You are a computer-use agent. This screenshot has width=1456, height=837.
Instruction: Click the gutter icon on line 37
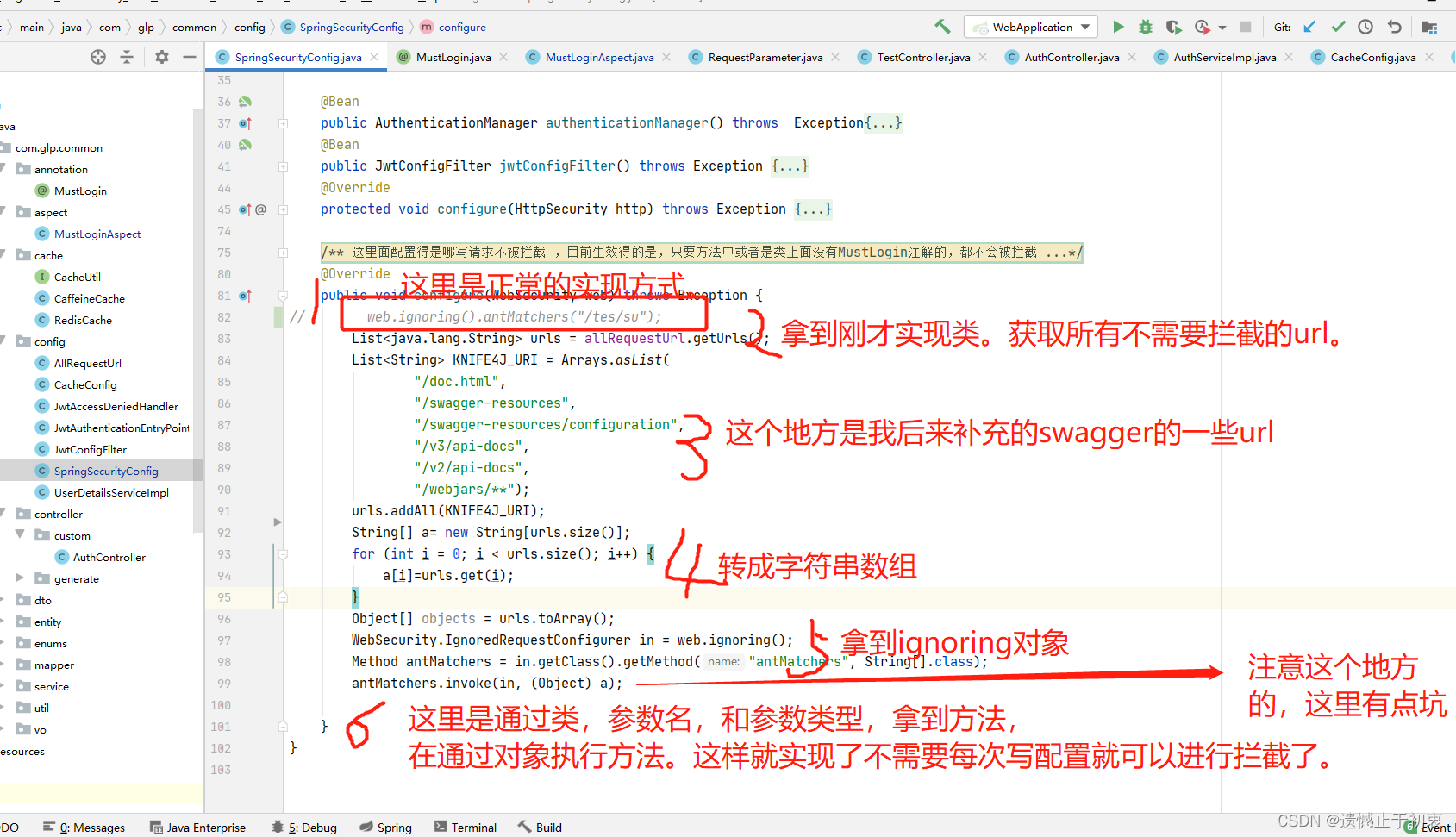pos(245,123)
